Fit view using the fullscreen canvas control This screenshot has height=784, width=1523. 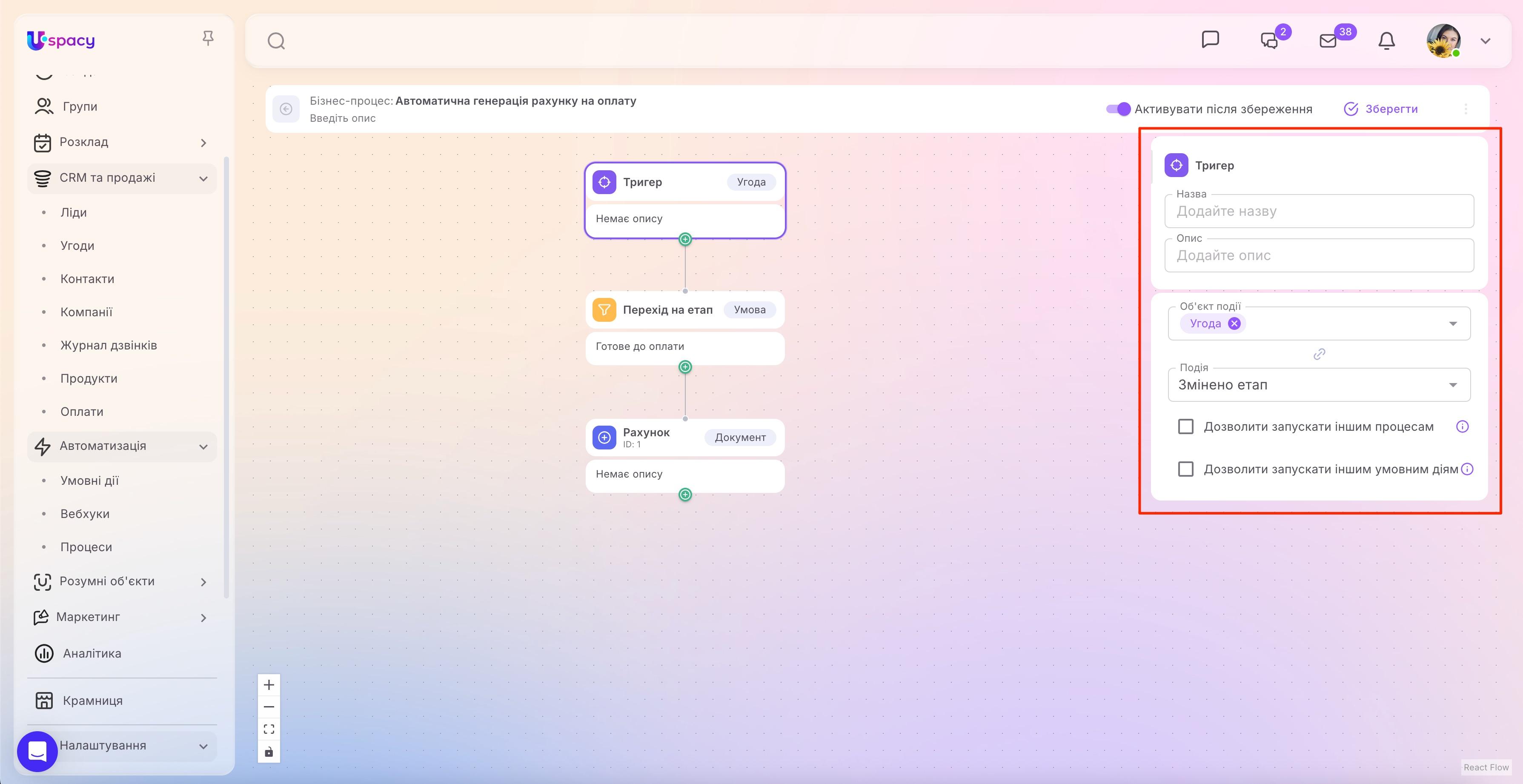(269, 729)
